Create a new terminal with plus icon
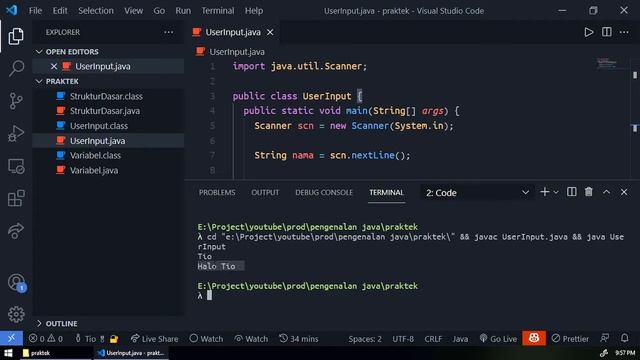Screen dimensions: 640x360 tap(544, 192)
